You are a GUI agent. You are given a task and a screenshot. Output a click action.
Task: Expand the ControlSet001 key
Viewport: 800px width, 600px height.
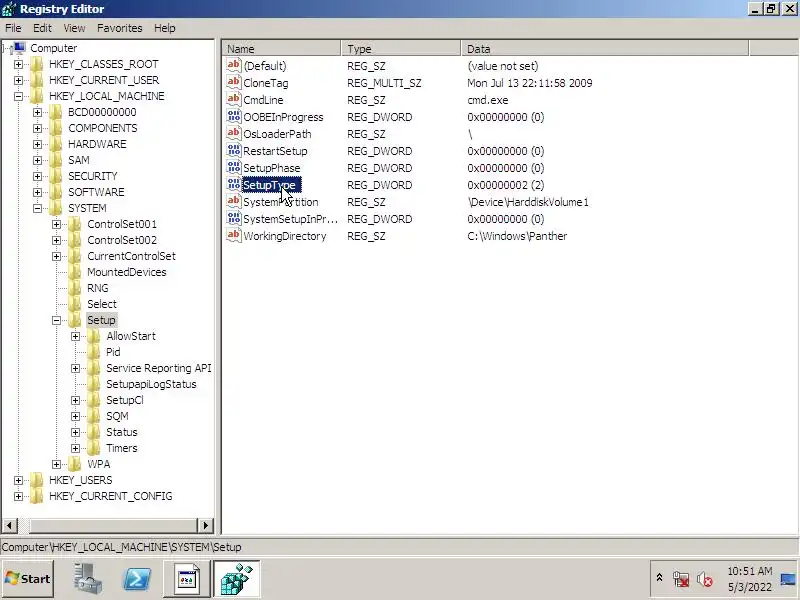[56, 224]
